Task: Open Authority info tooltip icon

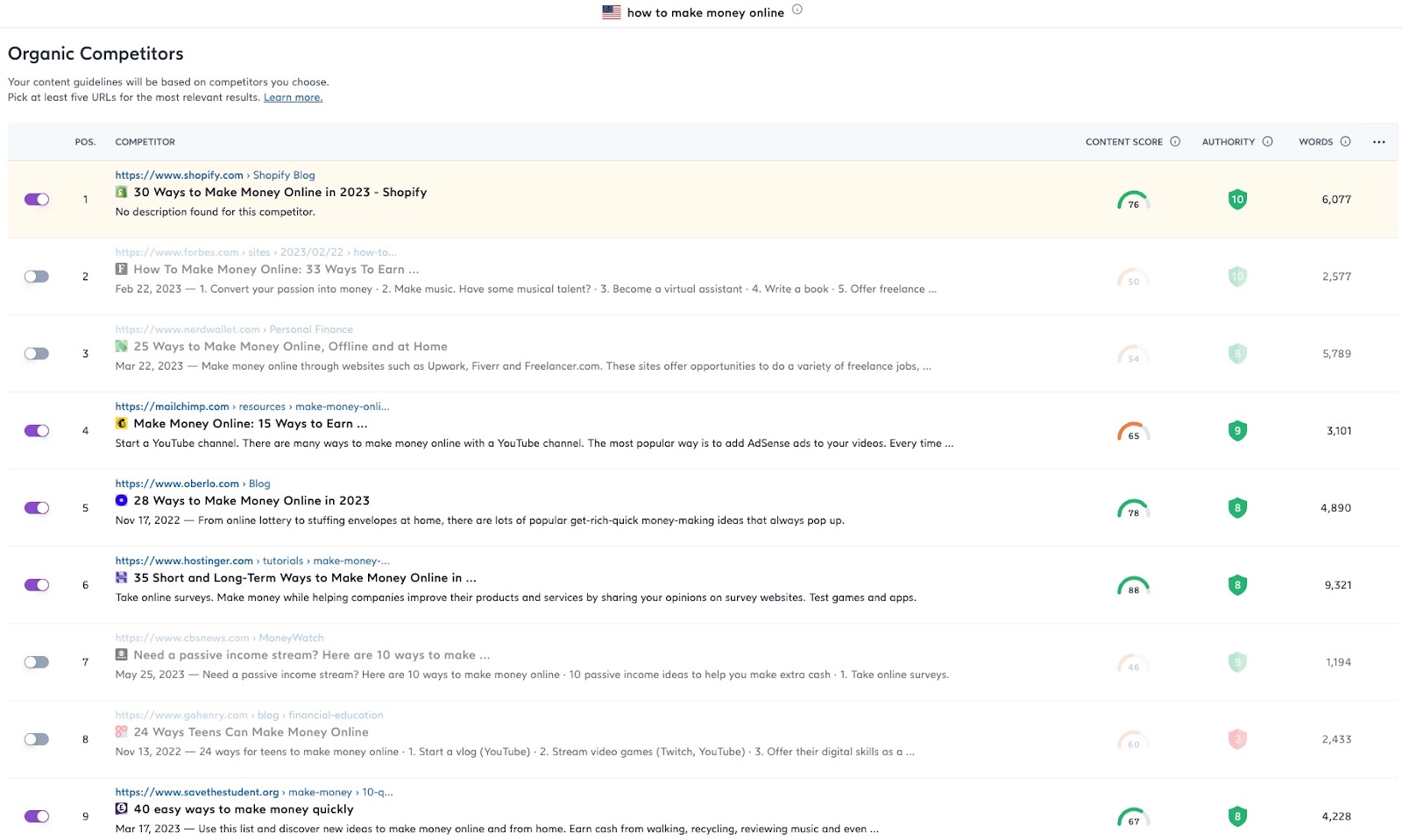Action: pos(1267,142)
